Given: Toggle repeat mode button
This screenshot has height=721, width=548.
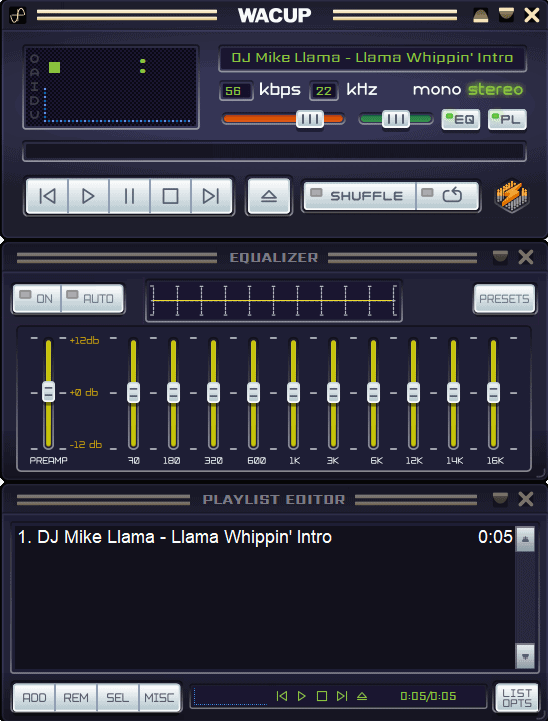Looking at the screenshot, I should pyautogui.click(x=447, y=196).
